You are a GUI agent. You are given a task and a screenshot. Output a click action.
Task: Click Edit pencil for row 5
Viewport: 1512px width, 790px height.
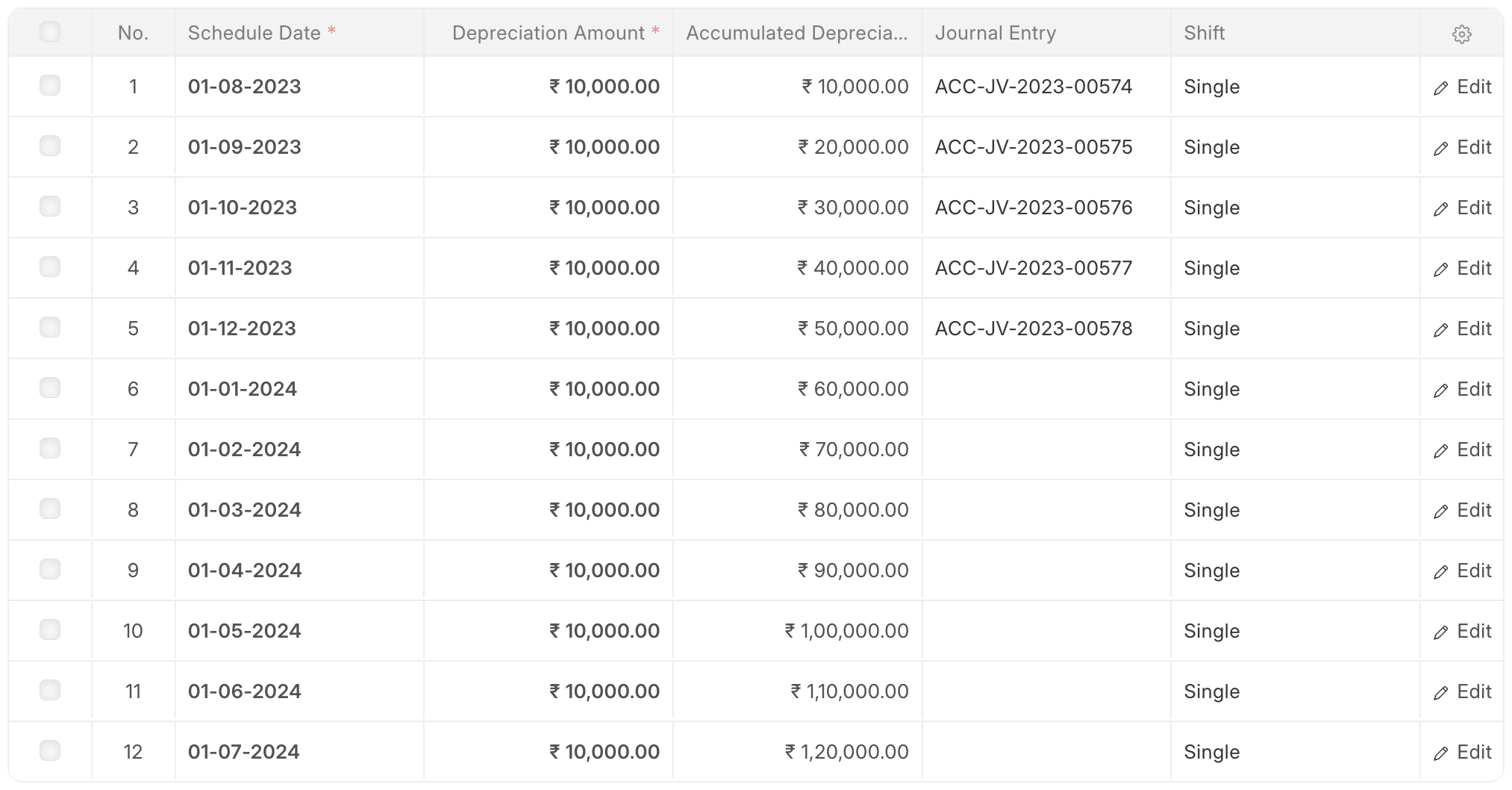point(1462,329)
